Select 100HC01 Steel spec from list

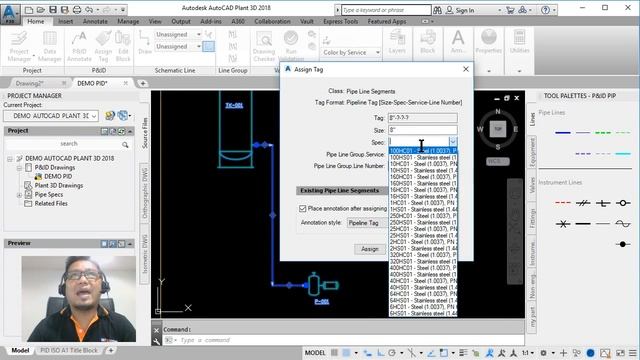click(x=423, y=151)
